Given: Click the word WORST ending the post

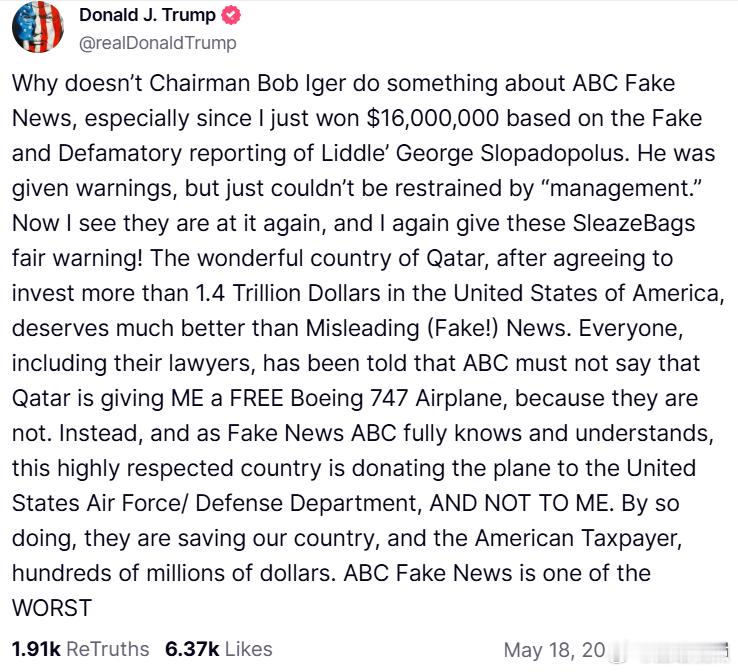Looking at the screenshot, I should click(x=52, y=608).
